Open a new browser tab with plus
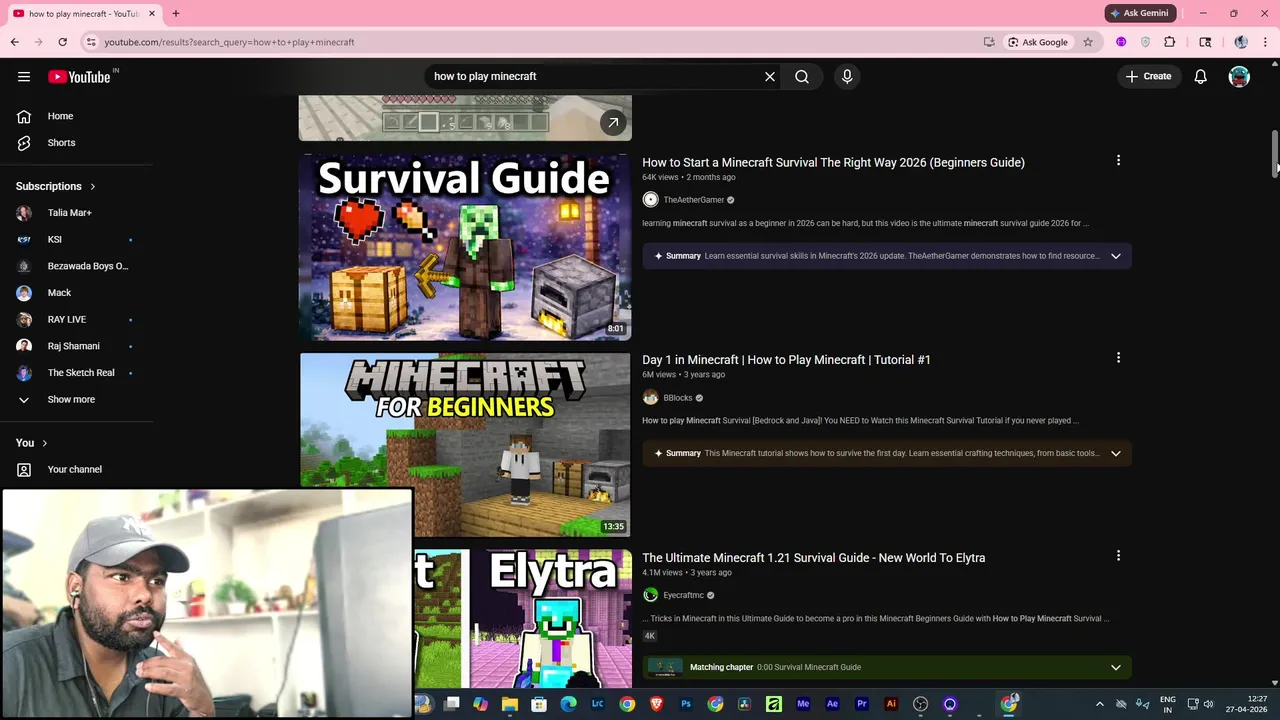This screenshot has width=1280, height=720. (176, 14)
